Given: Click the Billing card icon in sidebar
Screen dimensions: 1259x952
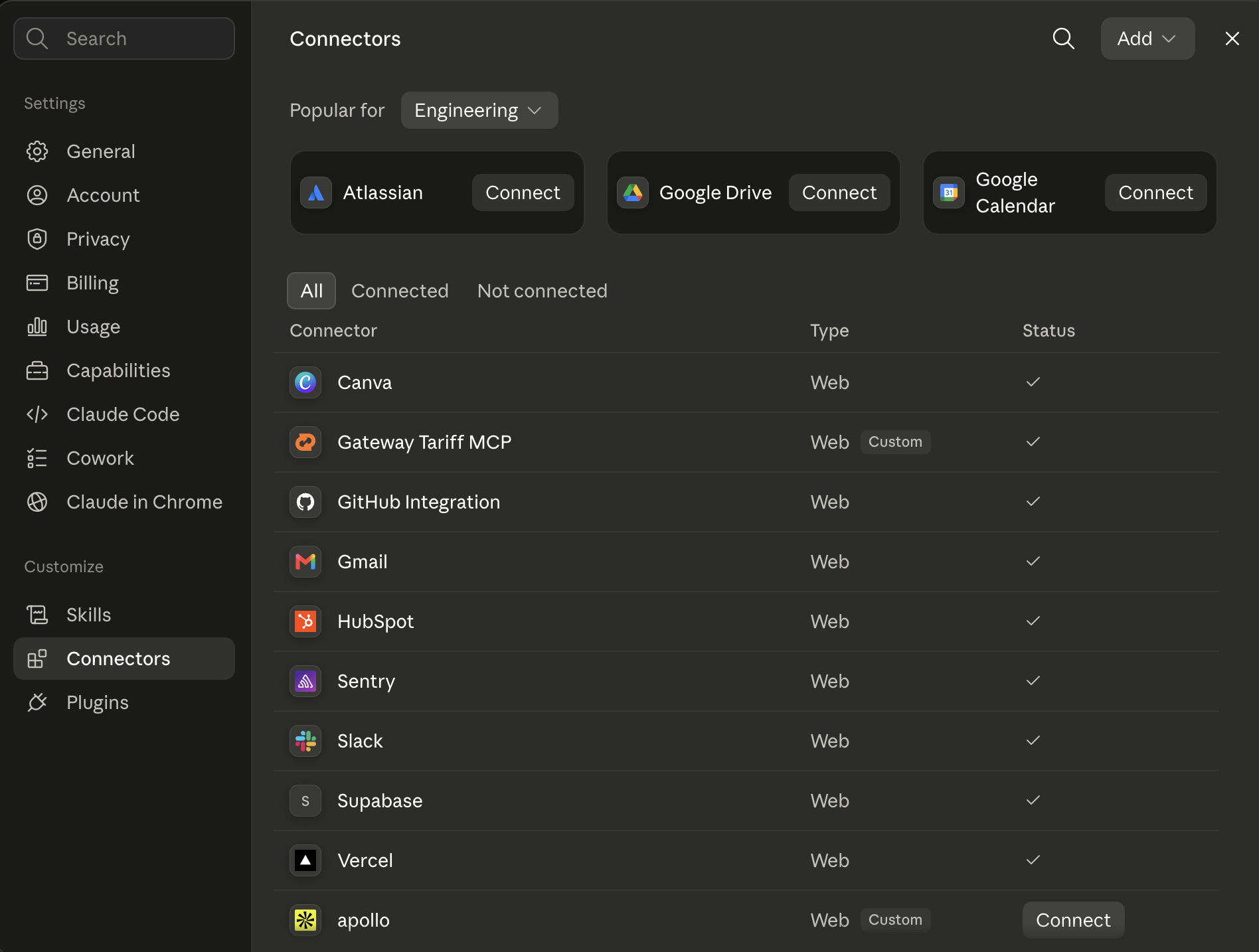Looking at the screenshot, I should (37, 283).
